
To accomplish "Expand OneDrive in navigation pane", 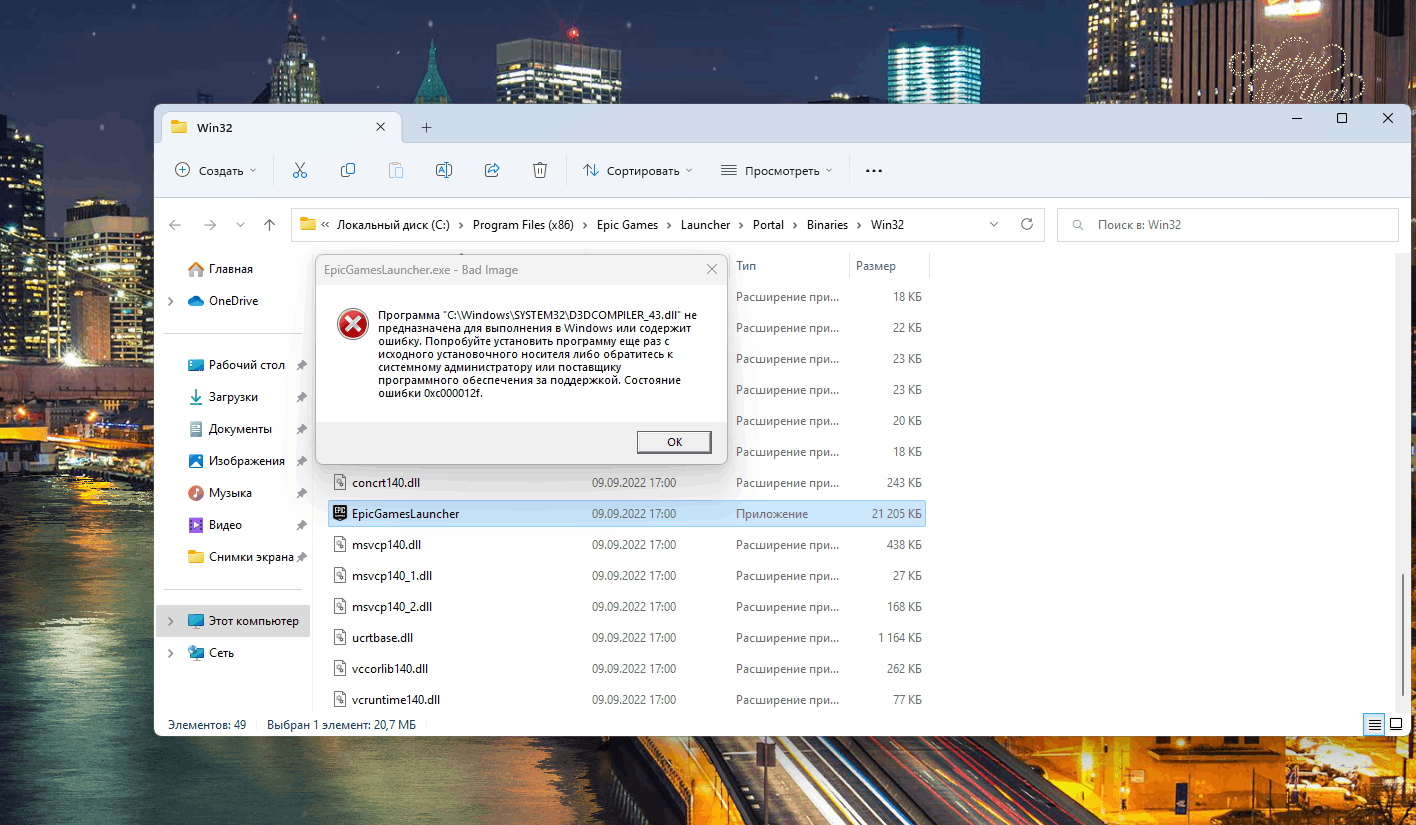I will click(171, 301).
